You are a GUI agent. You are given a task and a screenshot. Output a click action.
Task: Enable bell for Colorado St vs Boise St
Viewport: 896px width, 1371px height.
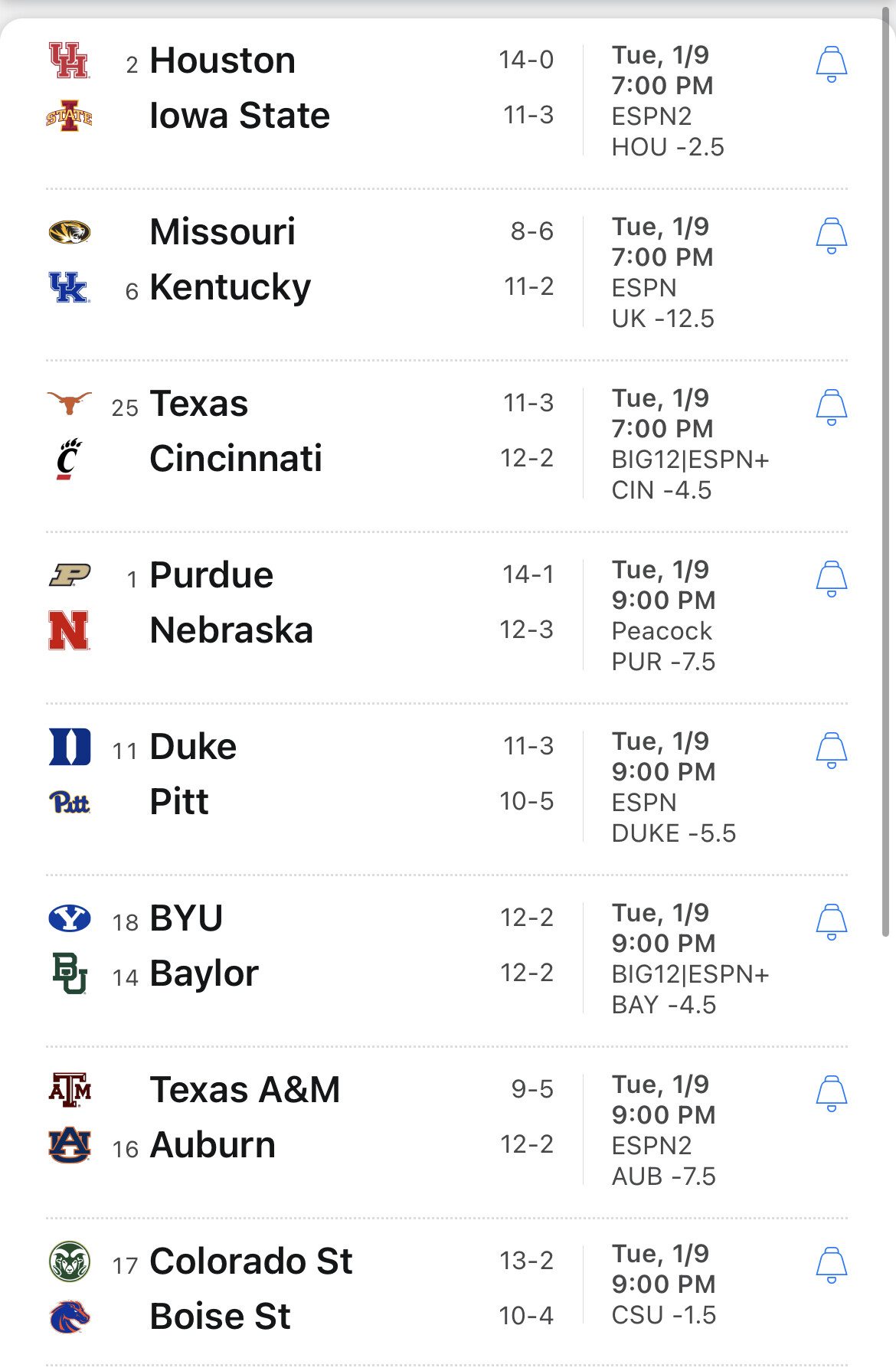(x=831, y=1265)
